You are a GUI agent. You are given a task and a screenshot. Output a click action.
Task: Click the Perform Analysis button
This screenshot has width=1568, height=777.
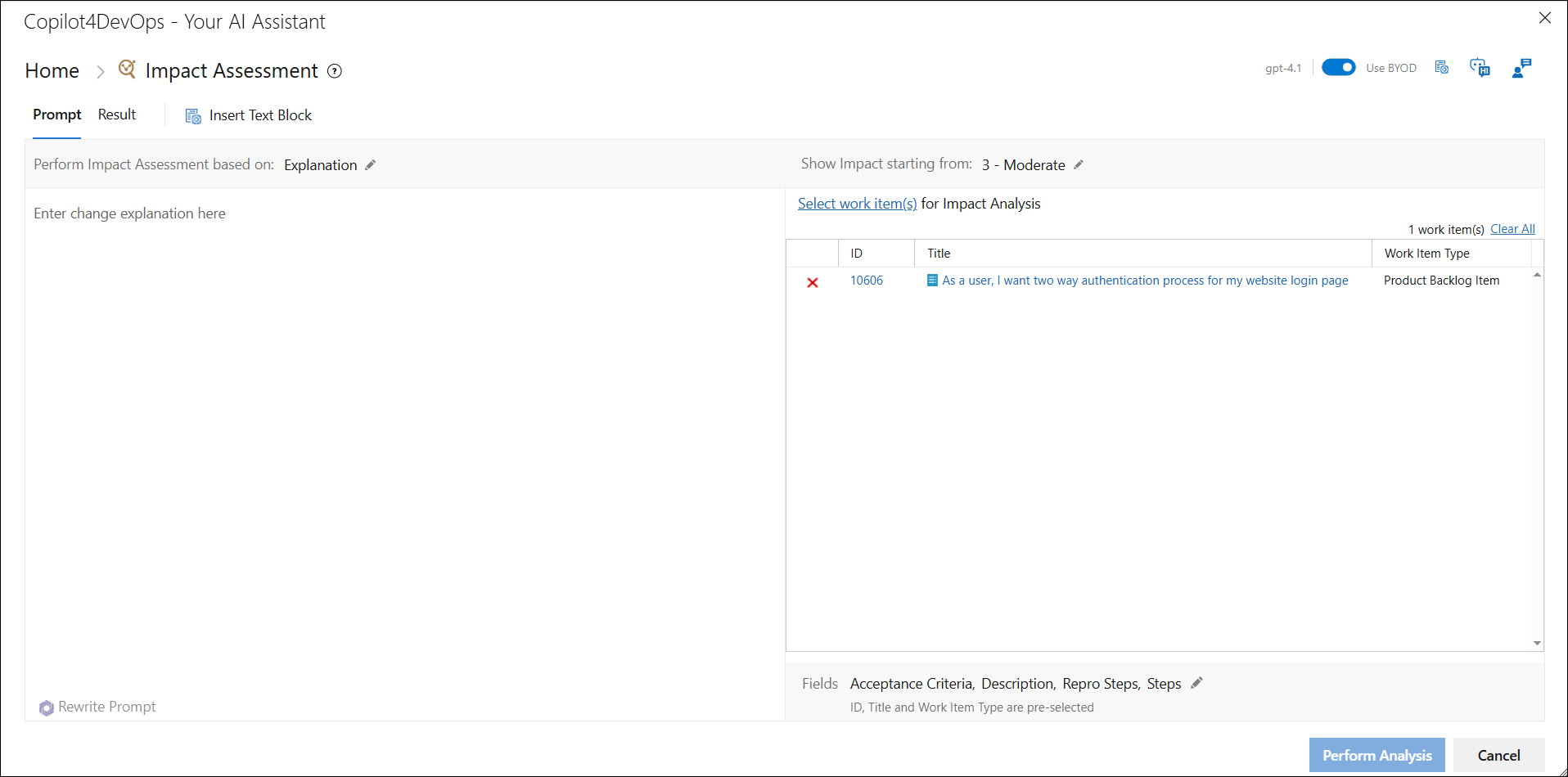click(1377, 755)
